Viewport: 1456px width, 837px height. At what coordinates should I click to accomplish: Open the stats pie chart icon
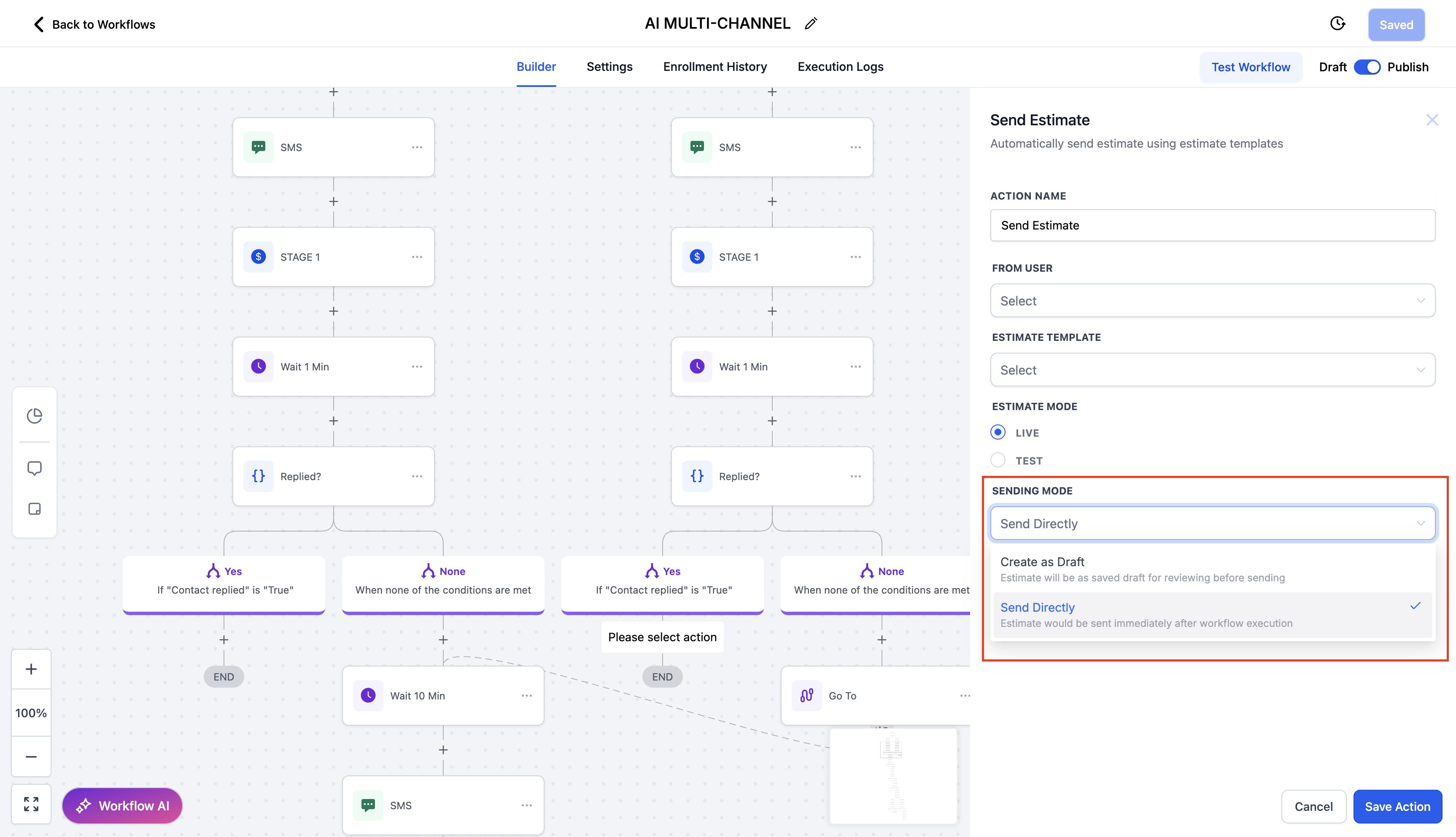pyautogui.click(x=35, y=415)
